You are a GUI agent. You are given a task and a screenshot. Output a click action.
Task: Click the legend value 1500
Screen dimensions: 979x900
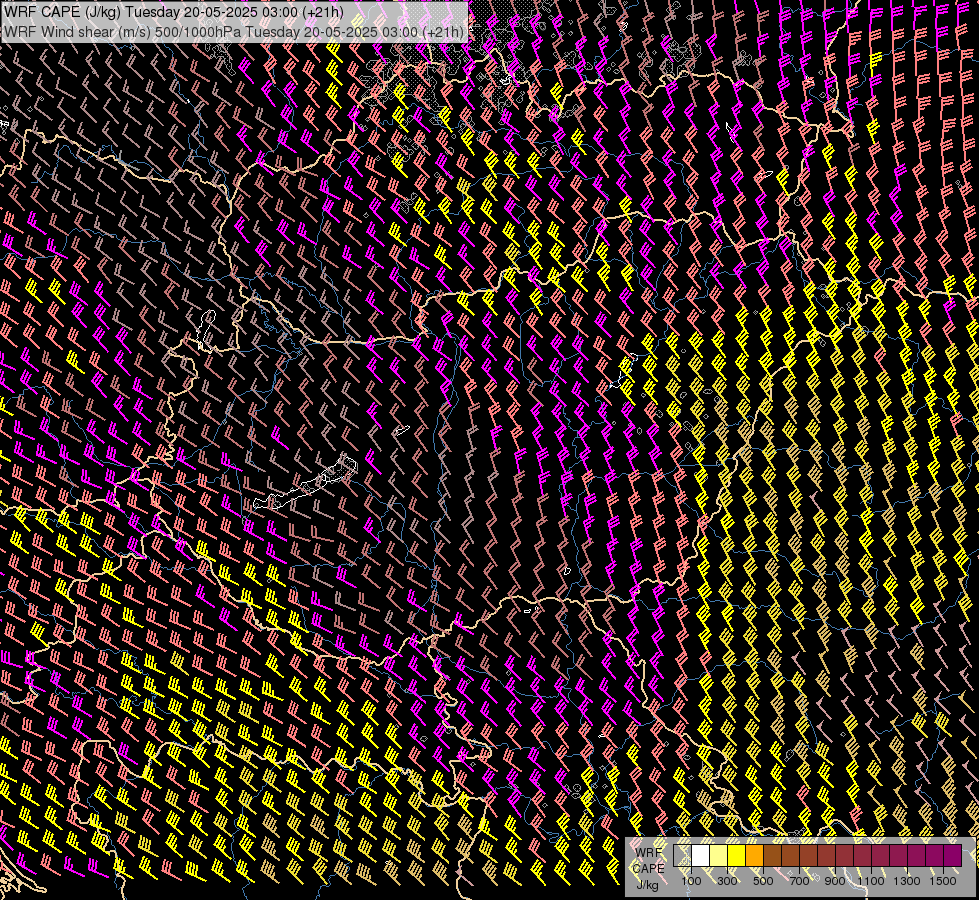[x=943, y=881]
